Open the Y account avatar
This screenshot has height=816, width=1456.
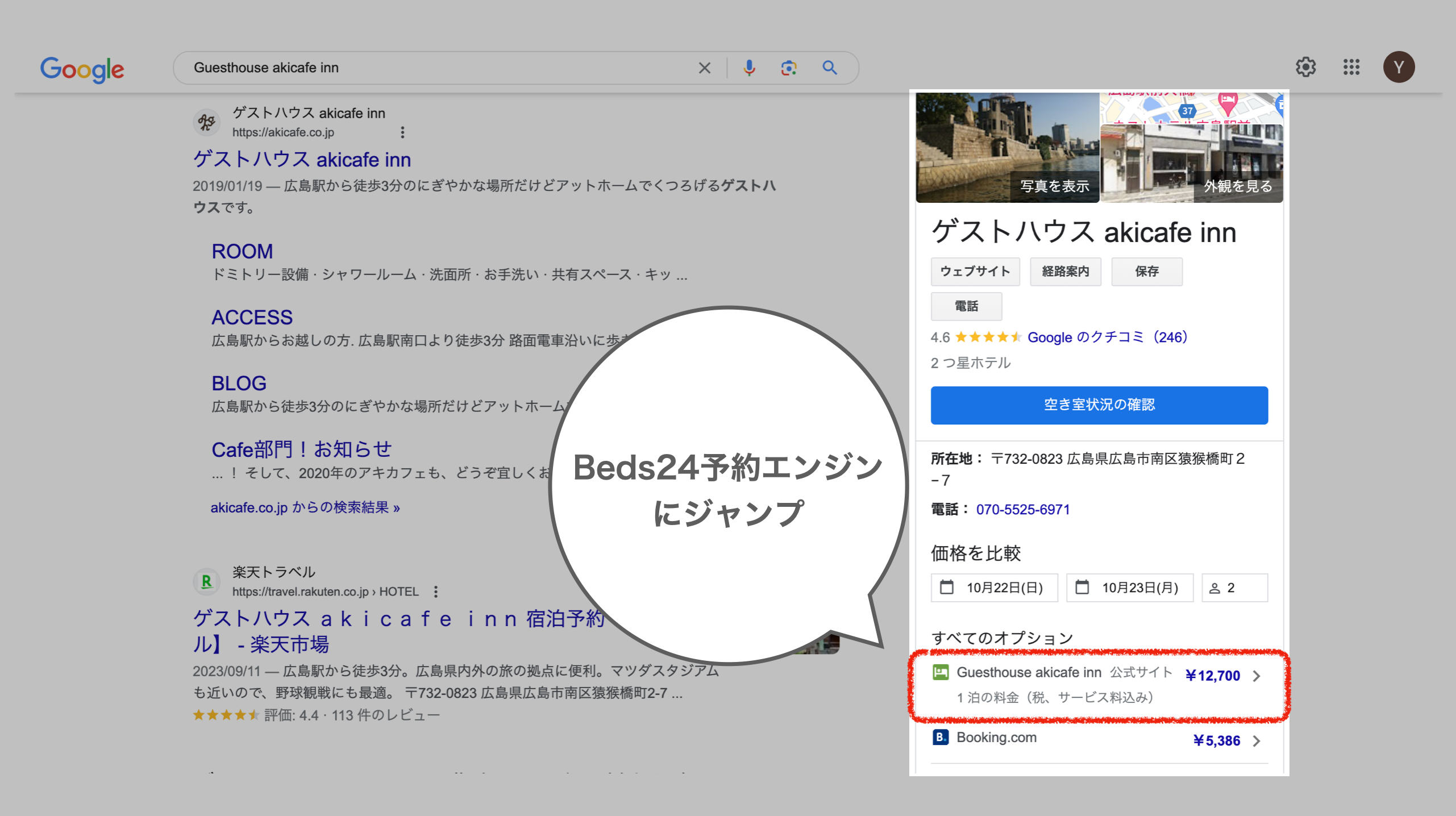coord(1399,67)
